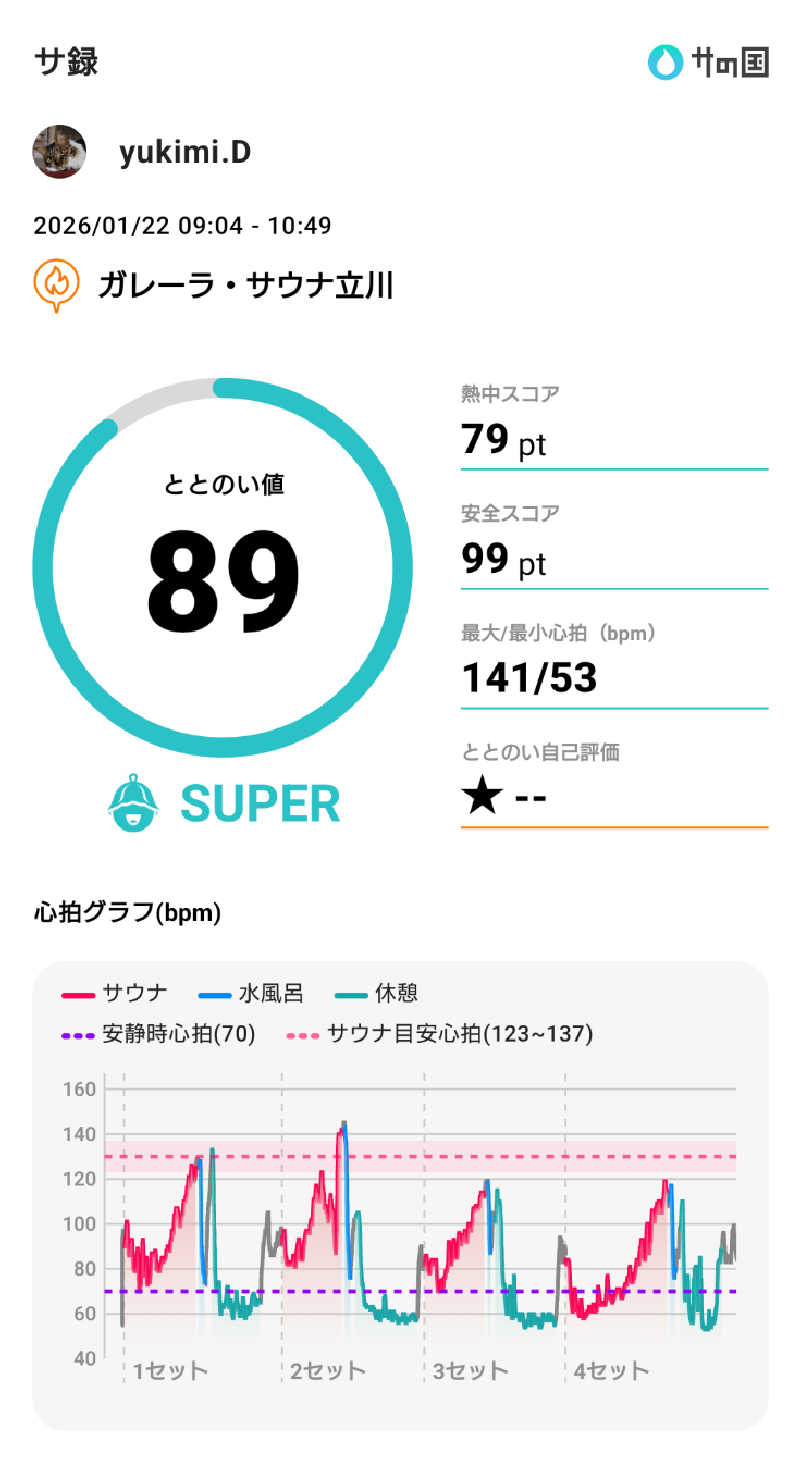Click the yukimi.D username
Viewport: 800px width, 1484px height.
click(184, 152)
